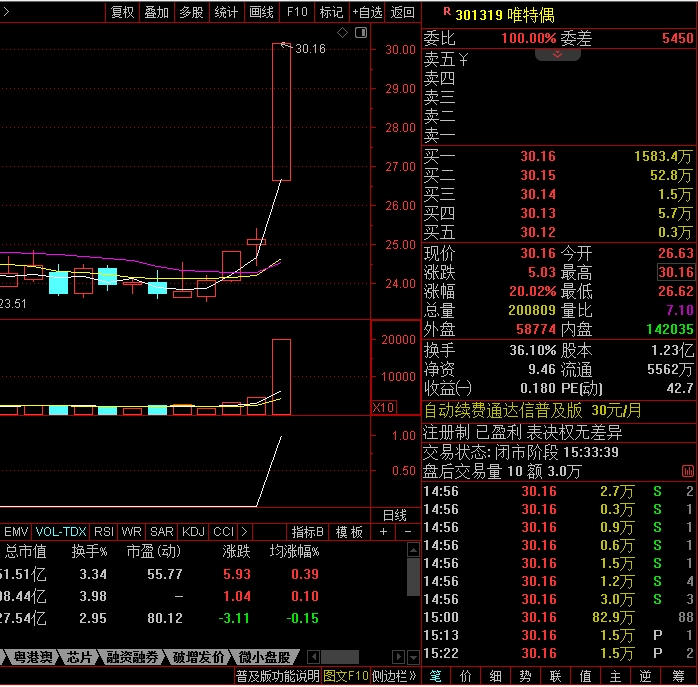
Task: Switch to the 联 tab
Action: pos(556,676)
